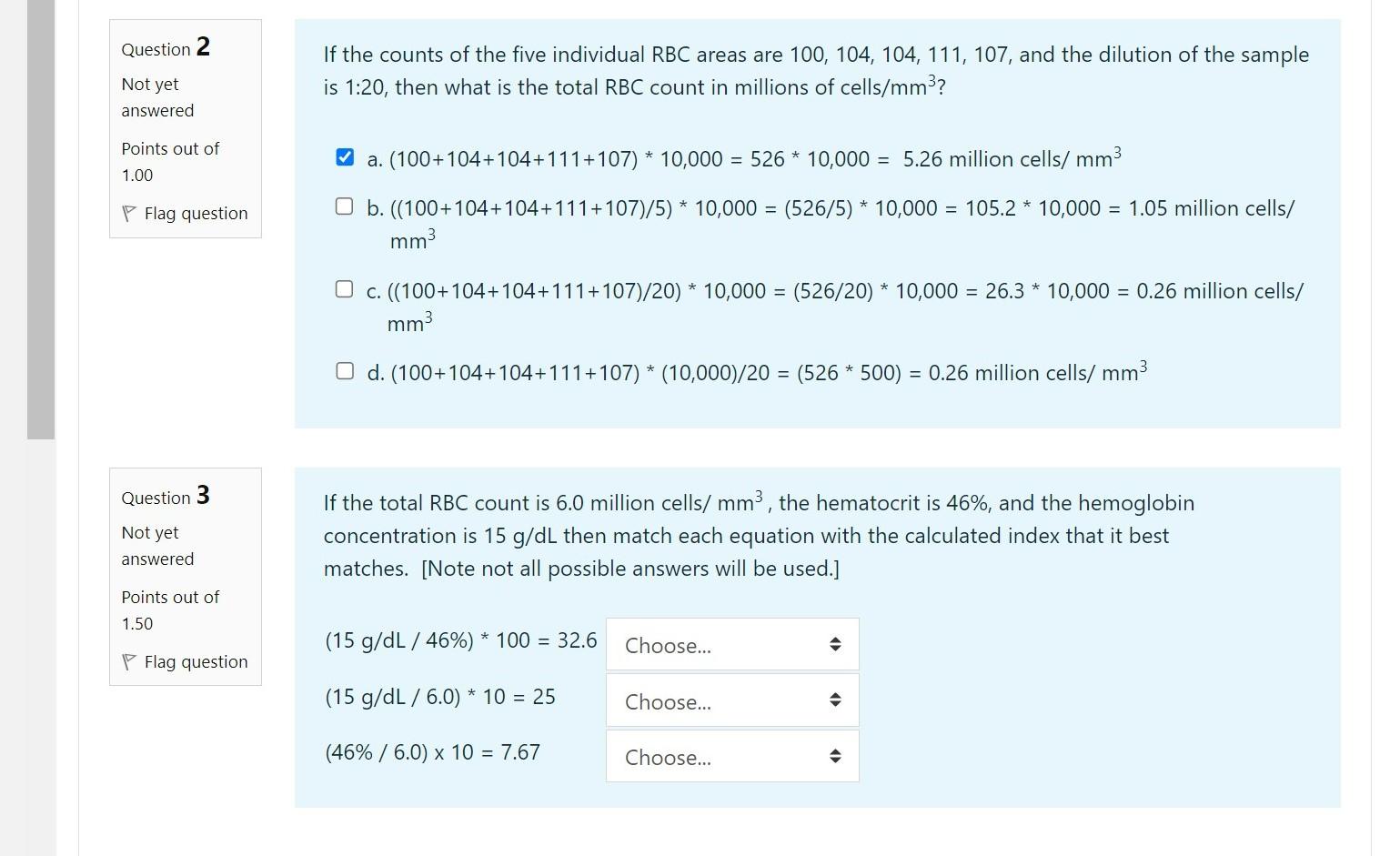Screen dimensions: 1400x856
Task: Uncheck answer option a (5.26 million cells)
Action: [x=345, y=157]
